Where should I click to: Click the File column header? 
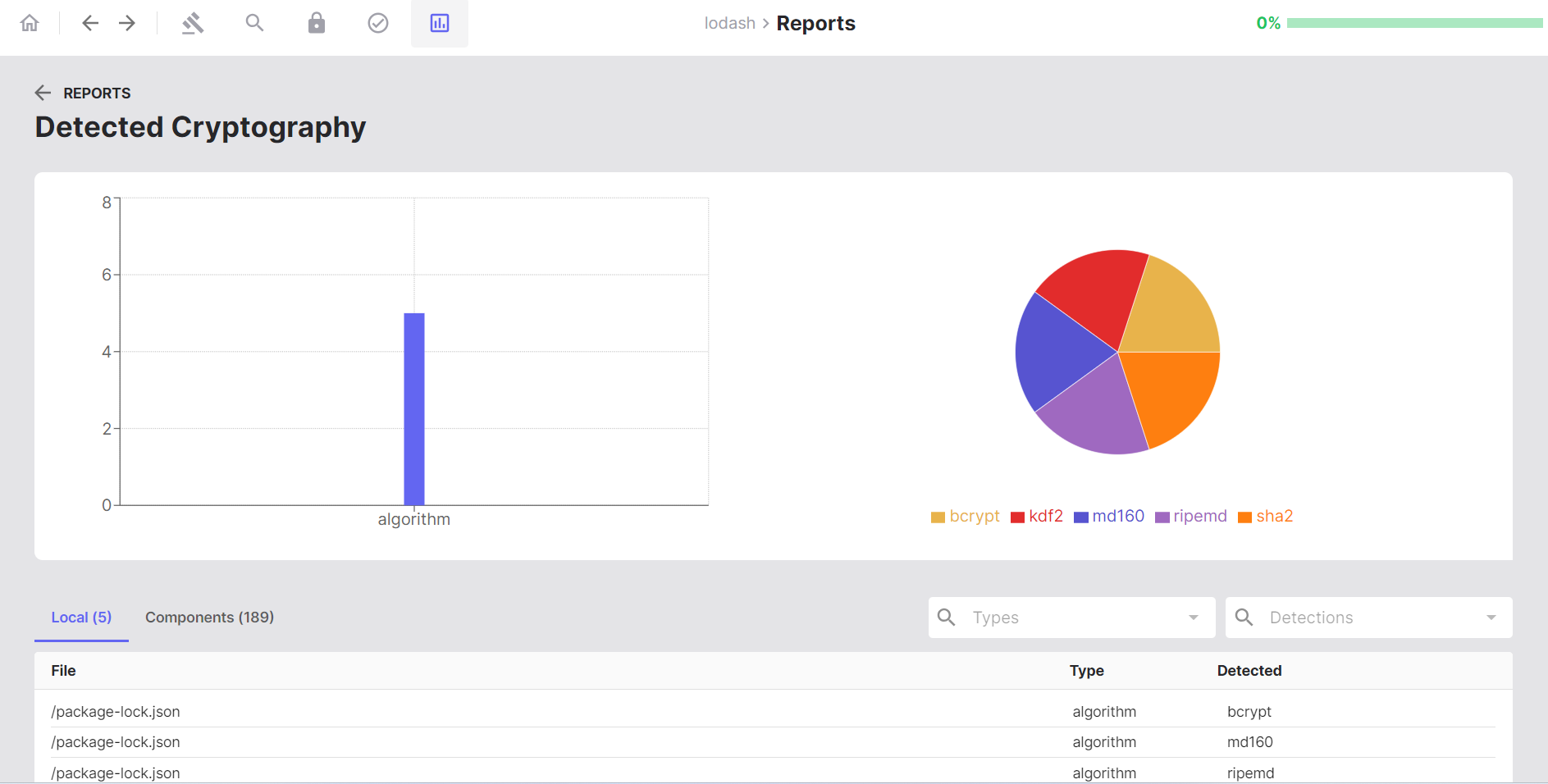tap(63, 671)
